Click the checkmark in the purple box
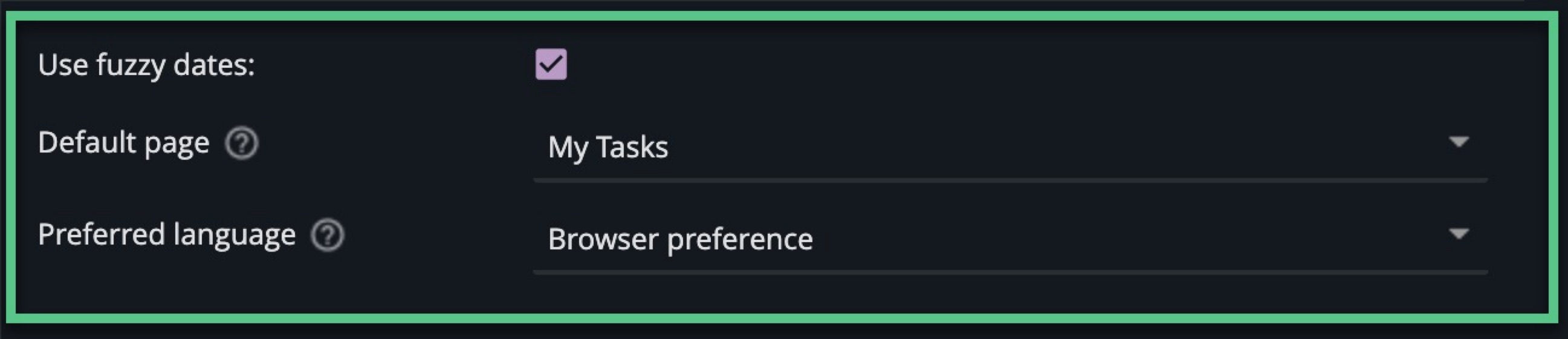 (x=551, y=64)
